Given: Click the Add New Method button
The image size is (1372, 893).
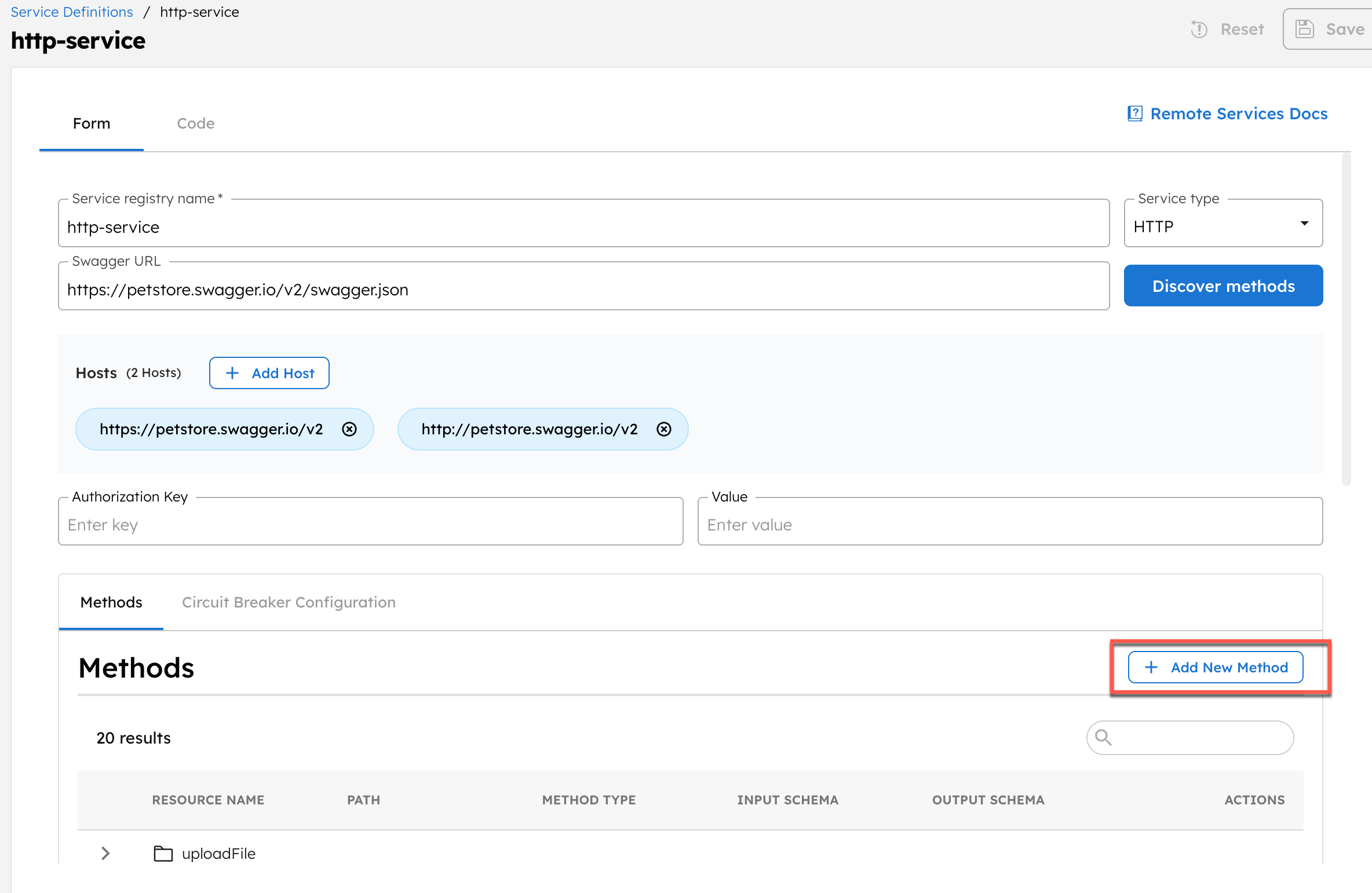Looking at the screenshot, I should [x=1215, y=667].
